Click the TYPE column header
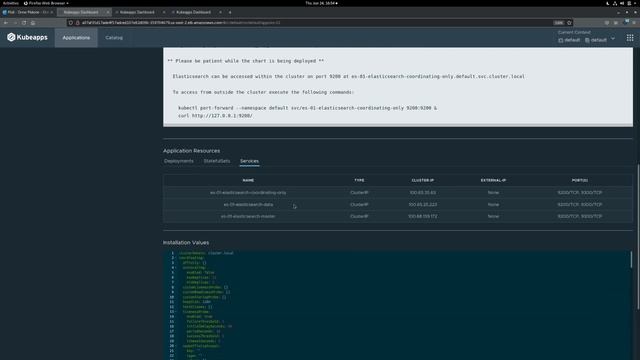Image resolution: width=640 pixels, height=360 pixels. [359, 180]
